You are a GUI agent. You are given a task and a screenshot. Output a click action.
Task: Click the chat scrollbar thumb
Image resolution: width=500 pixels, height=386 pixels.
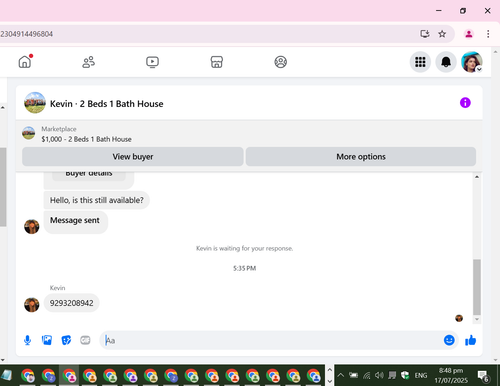477,287
